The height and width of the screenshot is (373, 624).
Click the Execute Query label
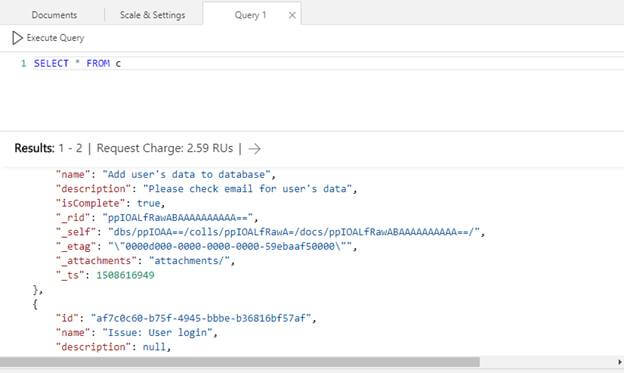pyautogui.click(x=55, y=38)
